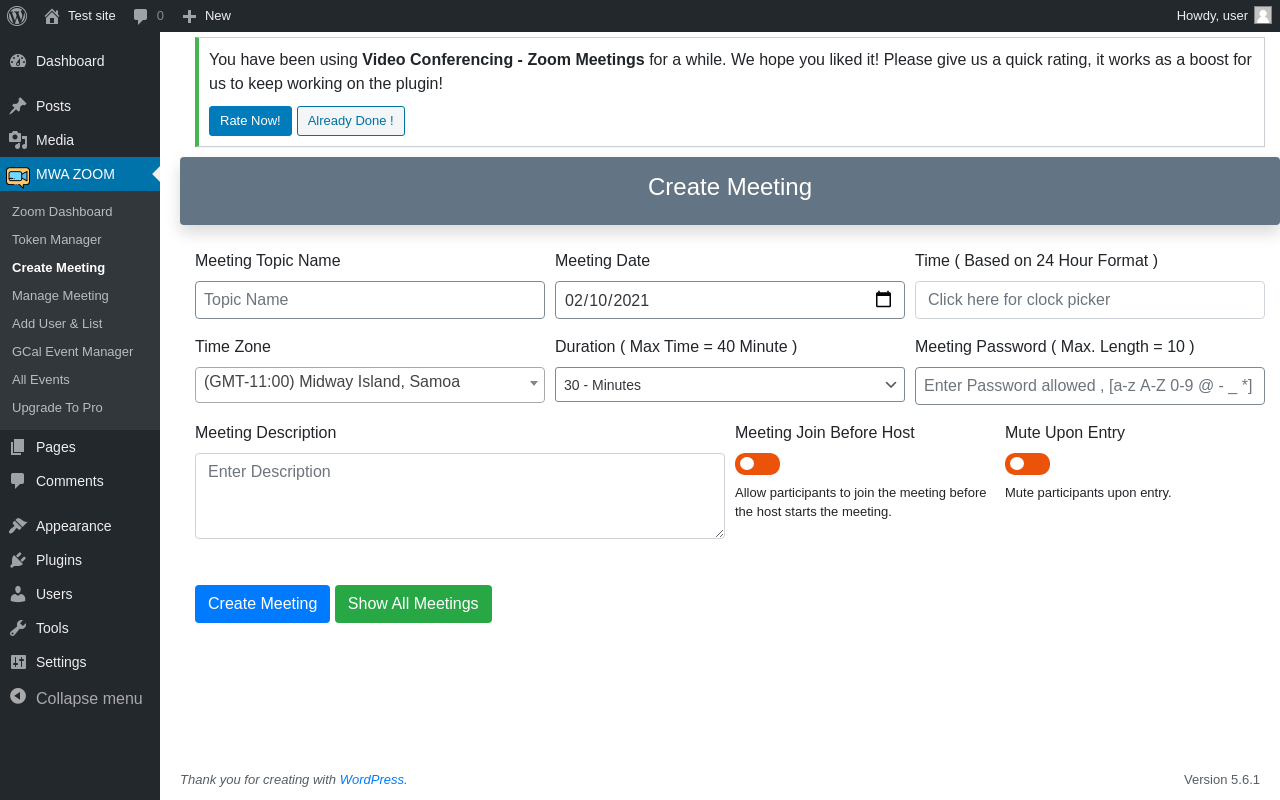Open the comments bubble in admin bar
1280x800 pixels.
(x=140, y=16)
